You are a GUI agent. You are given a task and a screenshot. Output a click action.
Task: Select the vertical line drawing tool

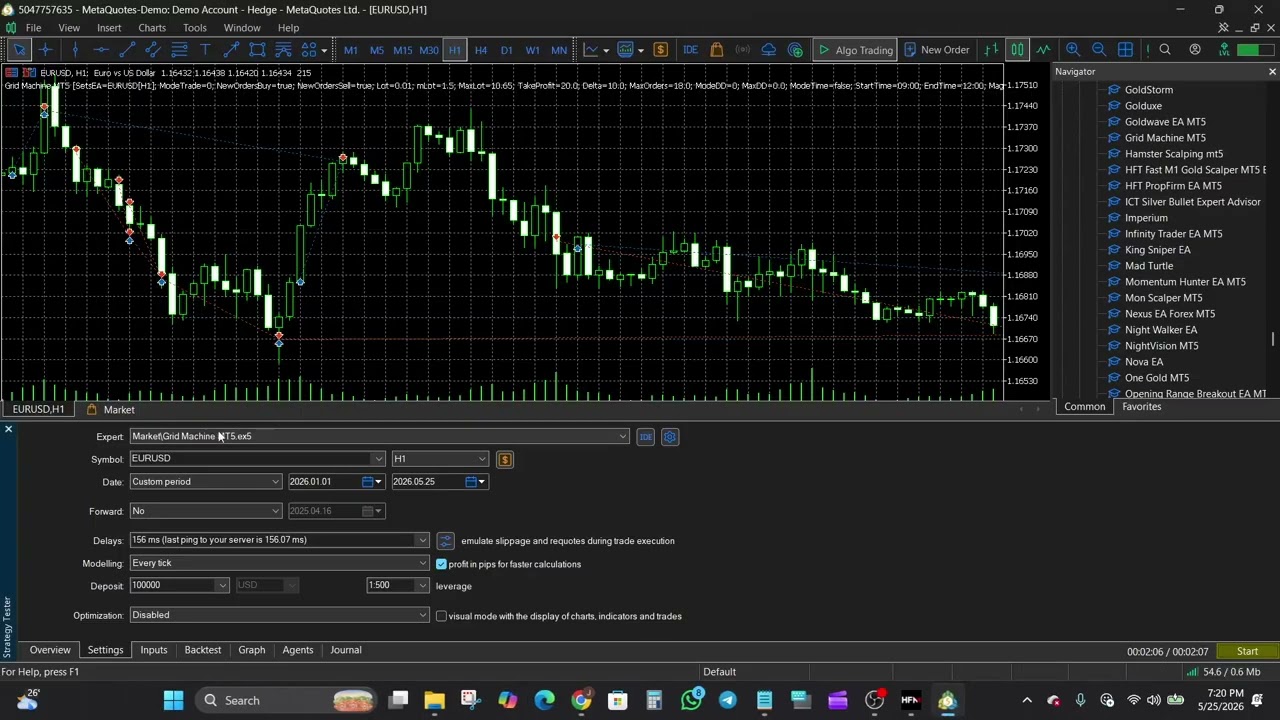point(74,50)
